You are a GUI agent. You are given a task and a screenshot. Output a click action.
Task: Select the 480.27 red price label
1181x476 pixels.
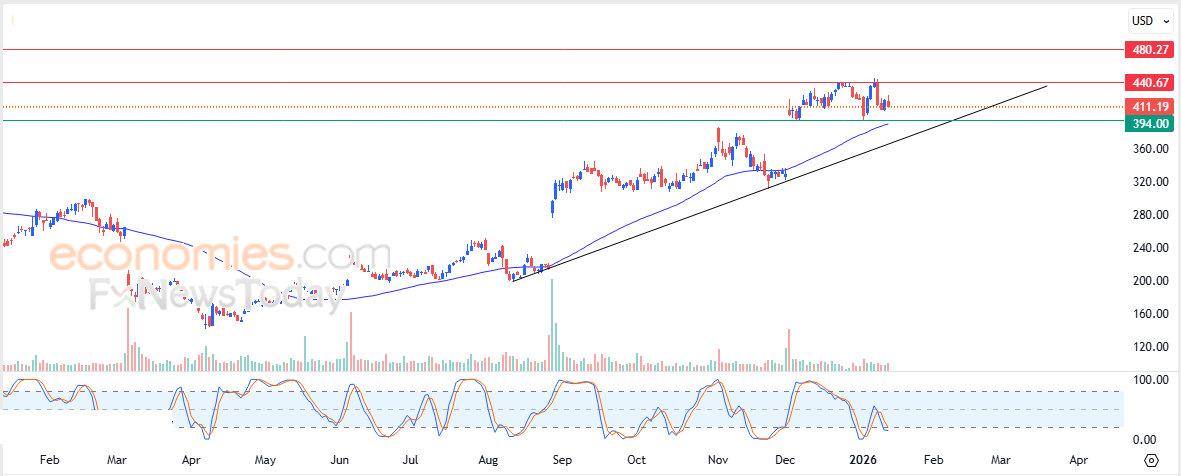(x=1148, y=50)
